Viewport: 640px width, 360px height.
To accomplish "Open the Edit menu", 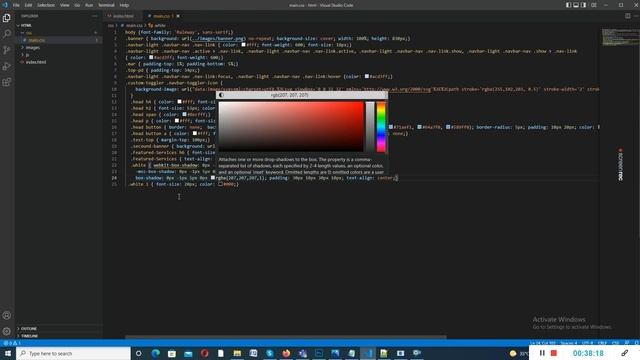I will pyautogui.click(x=28, y=5).
